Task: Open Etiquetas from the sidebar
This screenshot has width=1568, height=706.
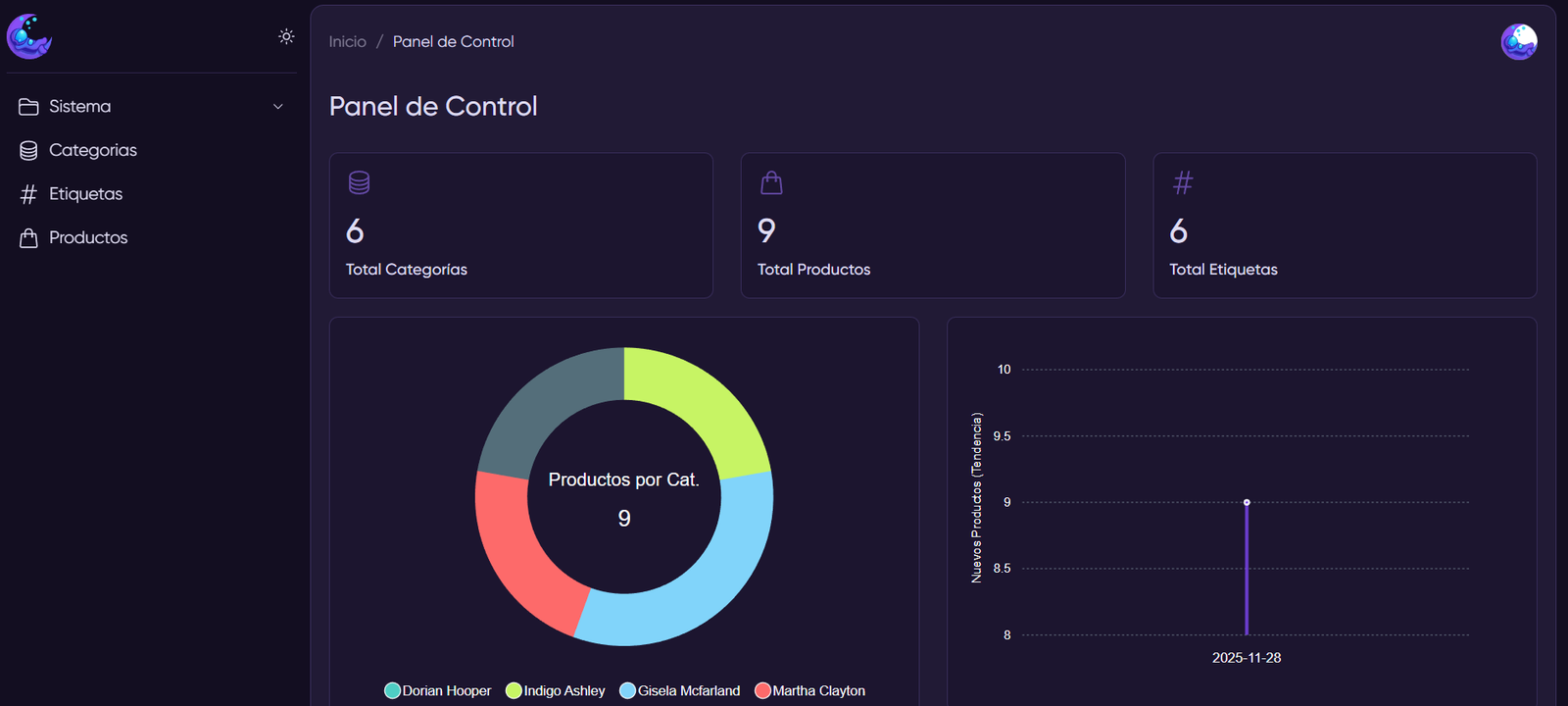Action: click(85, 194)
